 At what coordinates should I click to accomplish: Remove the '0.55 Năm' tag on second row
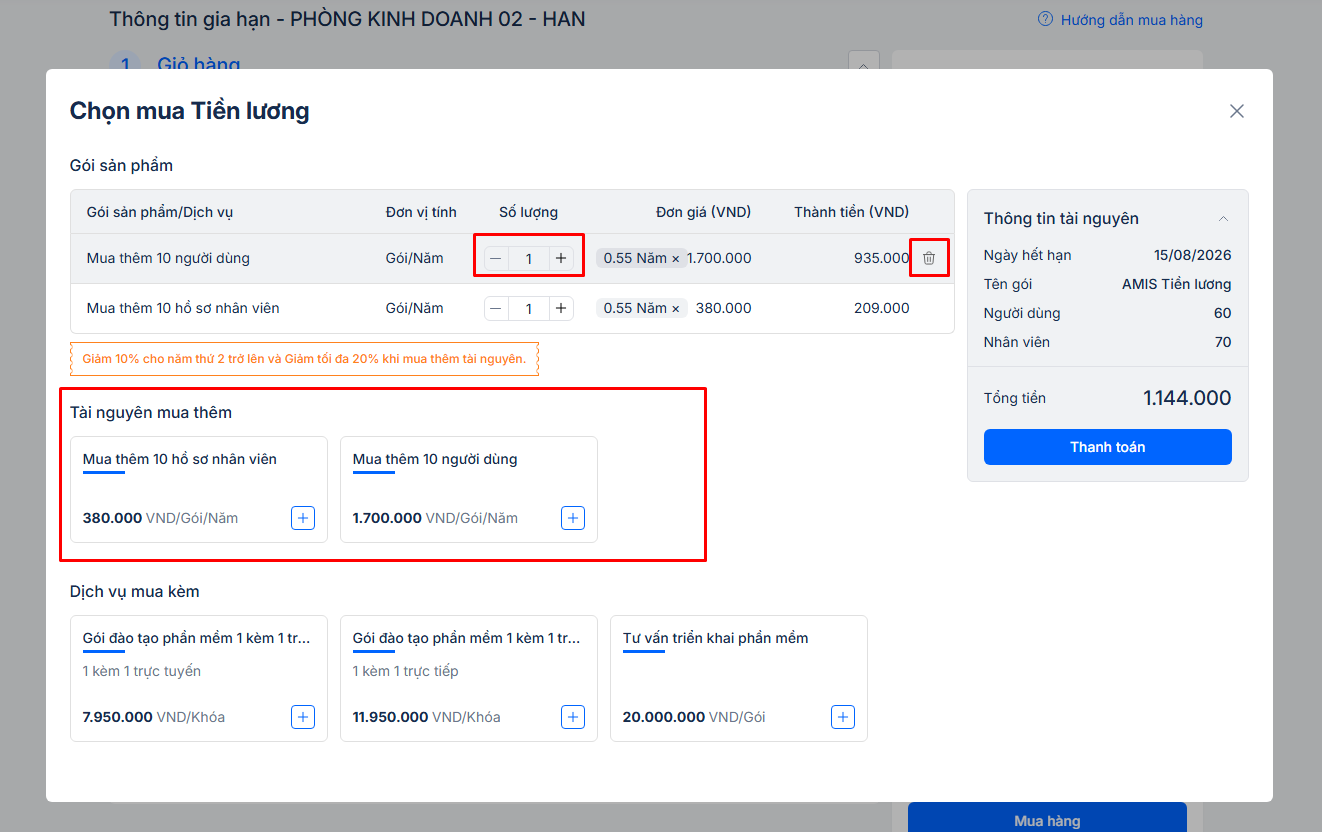tap(676, 308)
